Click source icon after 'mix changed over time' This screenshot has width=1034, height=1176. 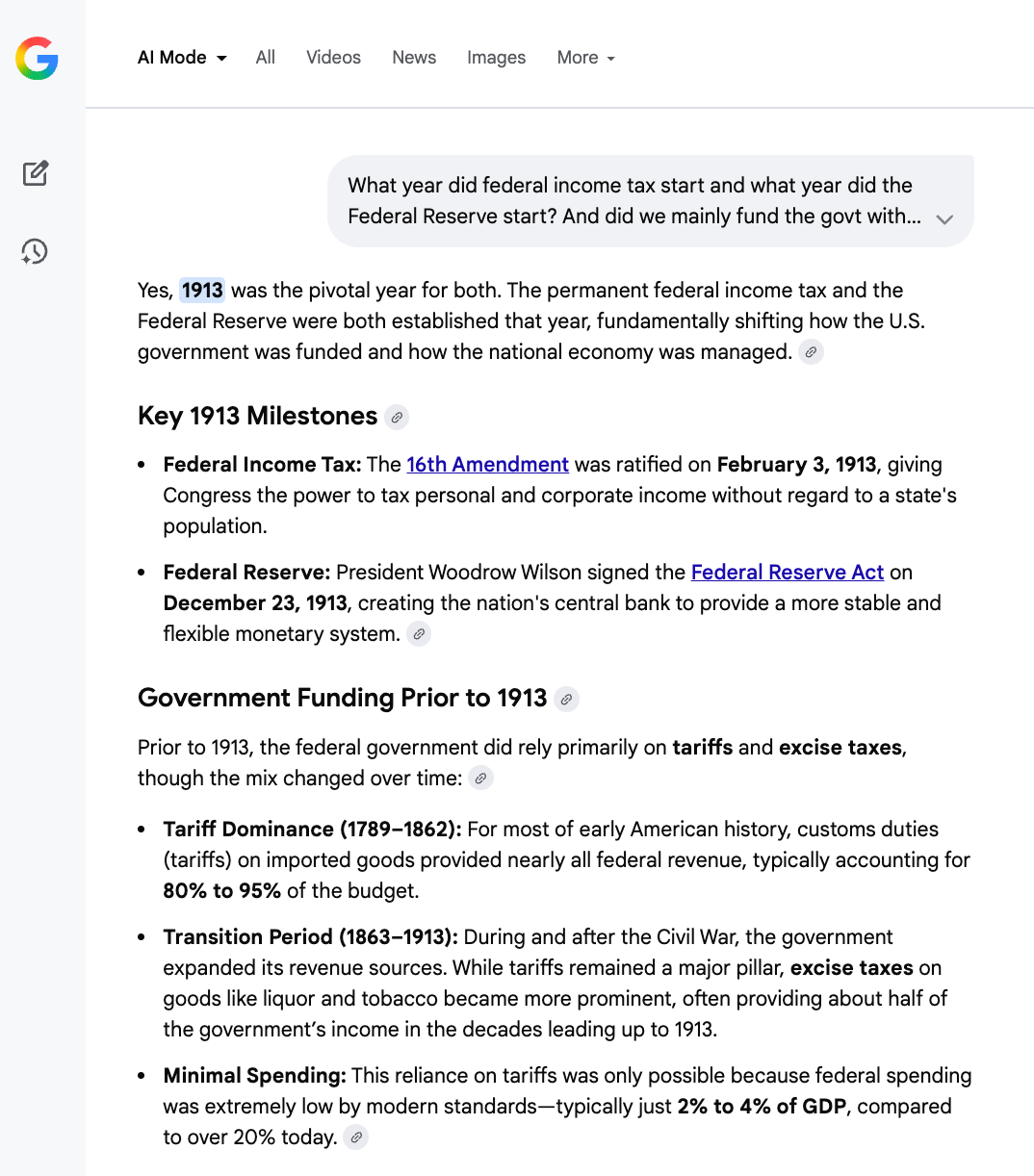[481, 779]
